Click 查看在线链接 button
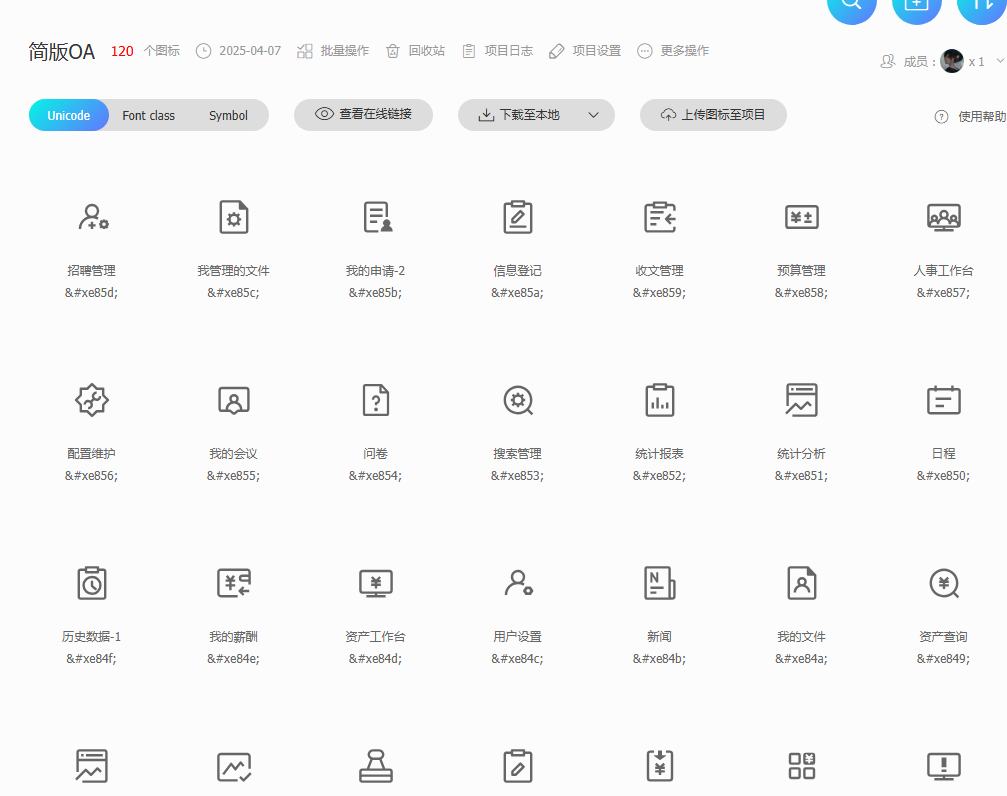The image size is (1007, 796). point(363,115)
